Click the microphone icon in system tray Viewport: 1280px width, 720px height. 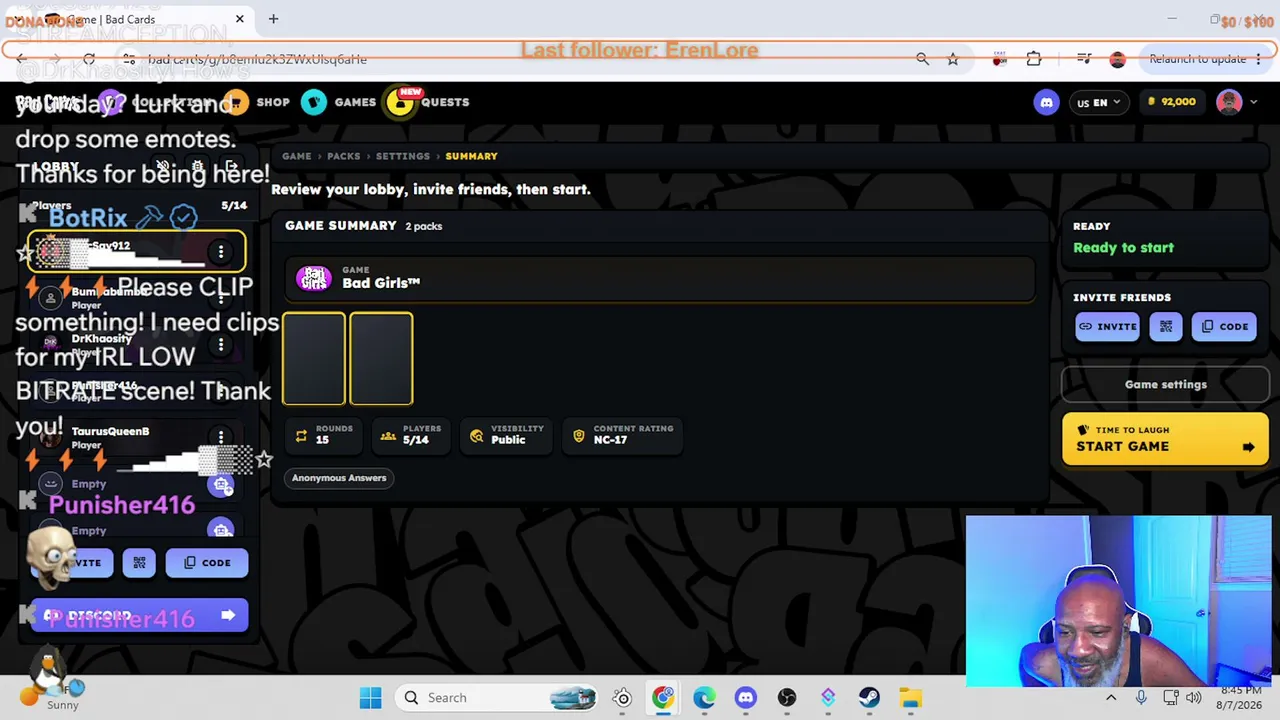pos(1141,698)
